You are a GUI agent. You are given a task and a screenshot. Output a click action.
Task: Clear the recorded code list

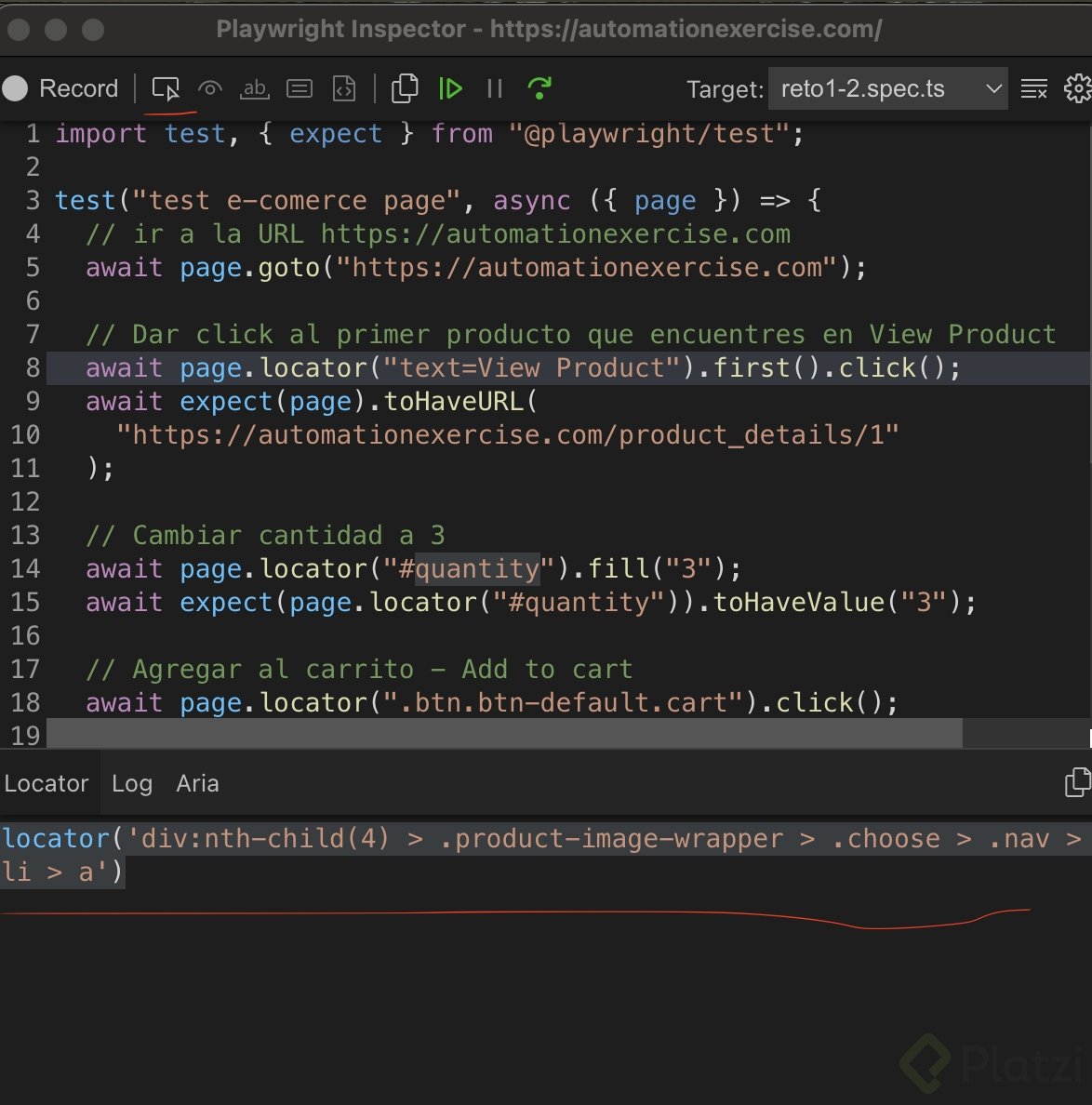(x=1033, y=89)
